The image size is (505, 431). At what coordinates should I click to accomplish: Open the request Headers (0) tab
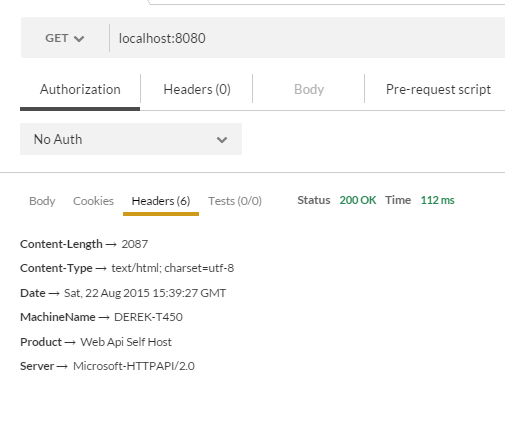197,89
